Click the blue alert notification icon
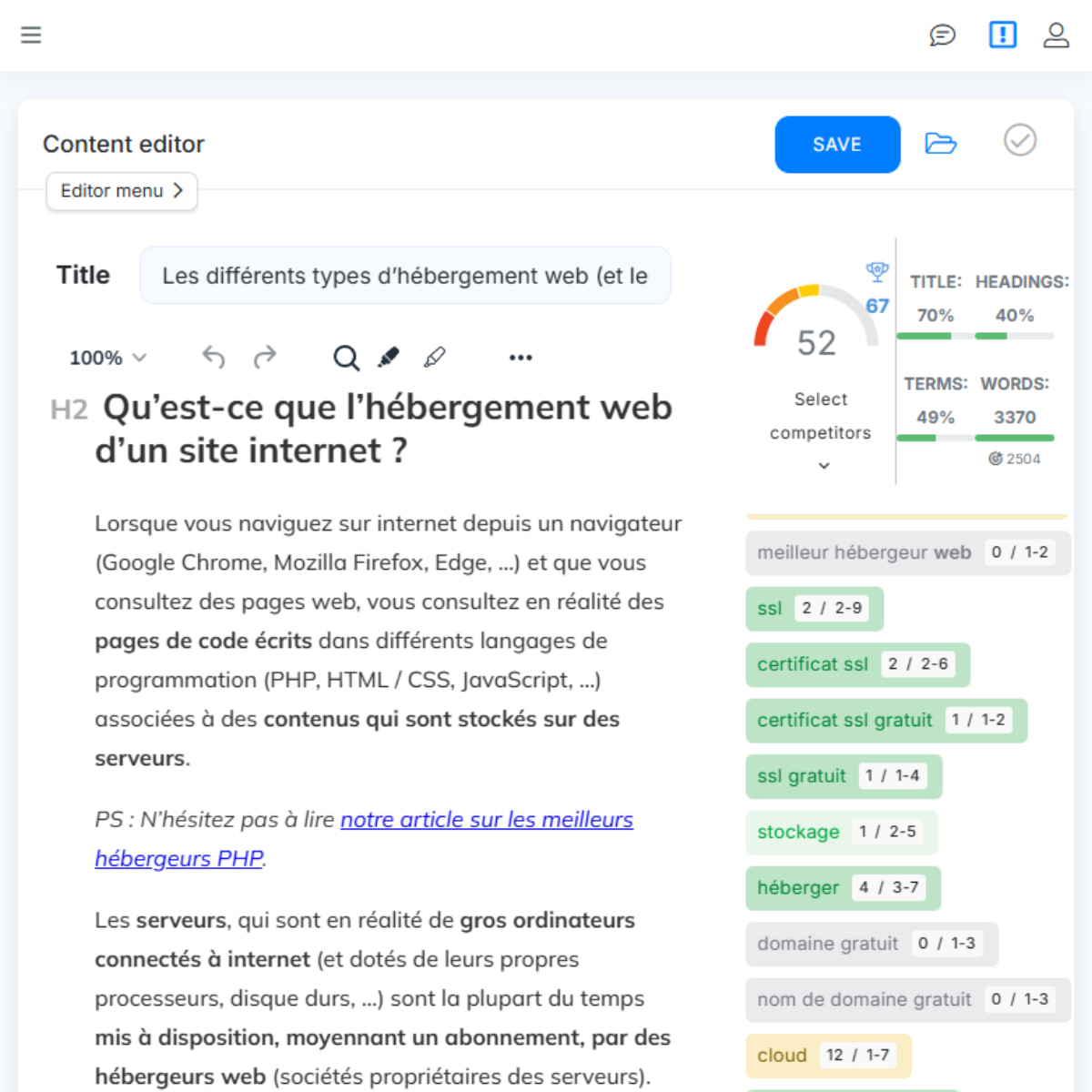Screen dimensions: 1092x1092 tap(1003, 35)
